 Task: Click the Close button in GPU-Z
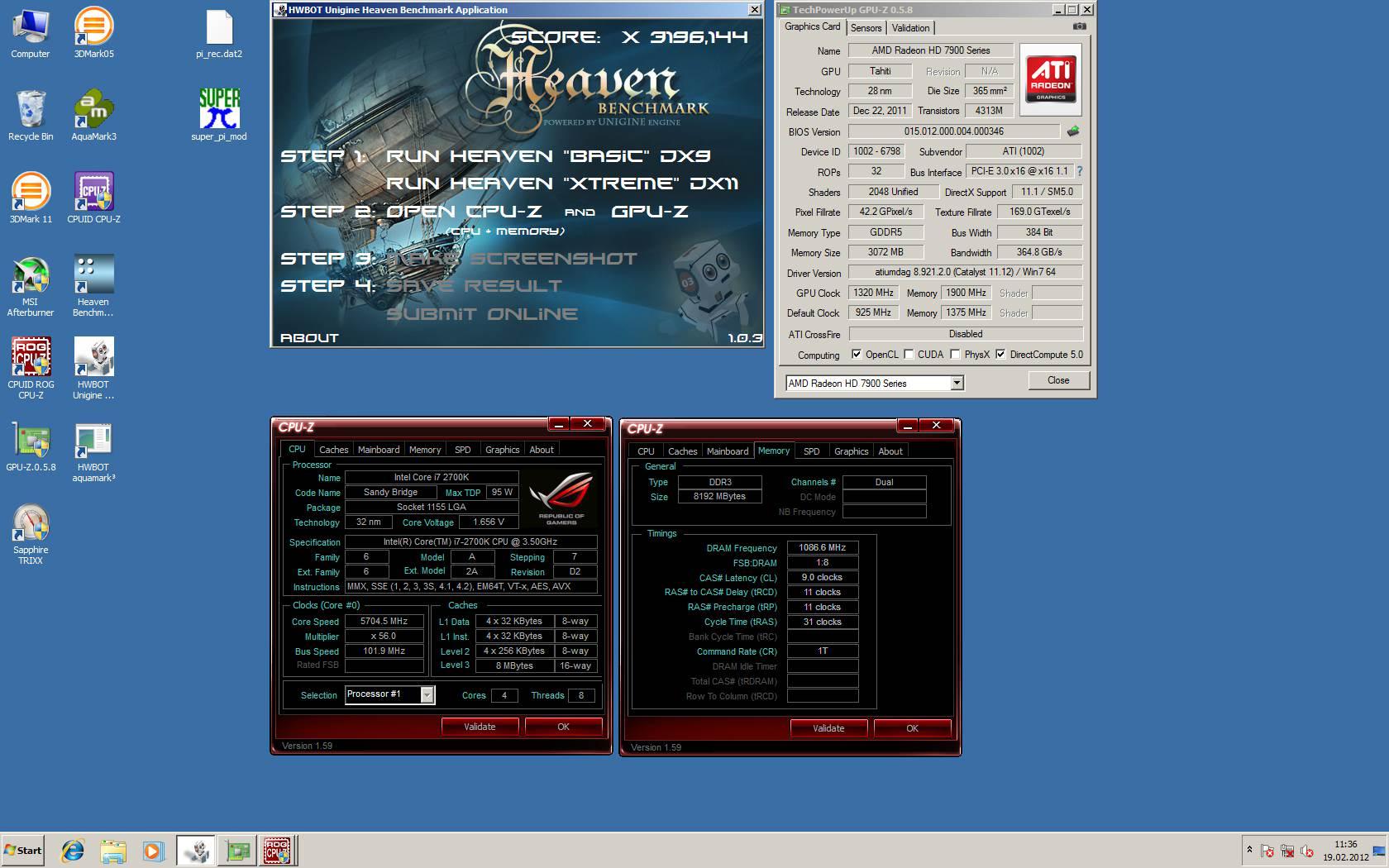tap(1058, 380)
